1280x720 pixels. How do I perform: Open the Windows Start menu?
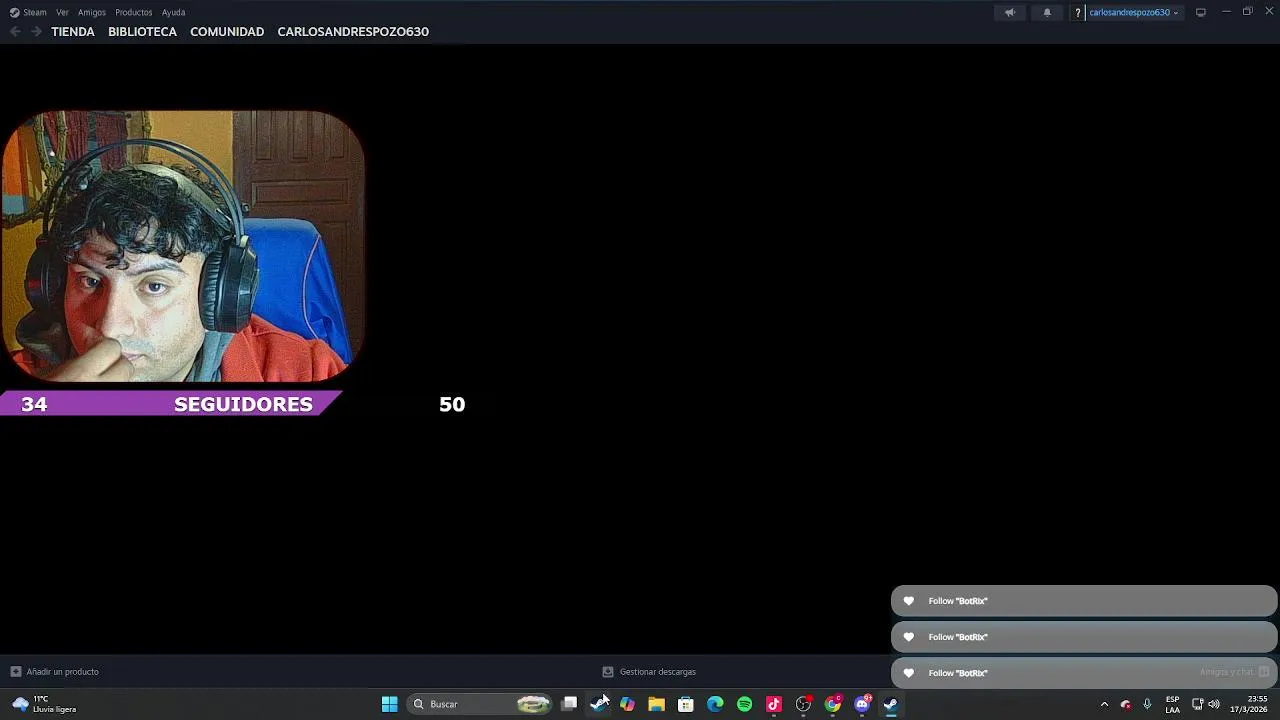point(390,704)
